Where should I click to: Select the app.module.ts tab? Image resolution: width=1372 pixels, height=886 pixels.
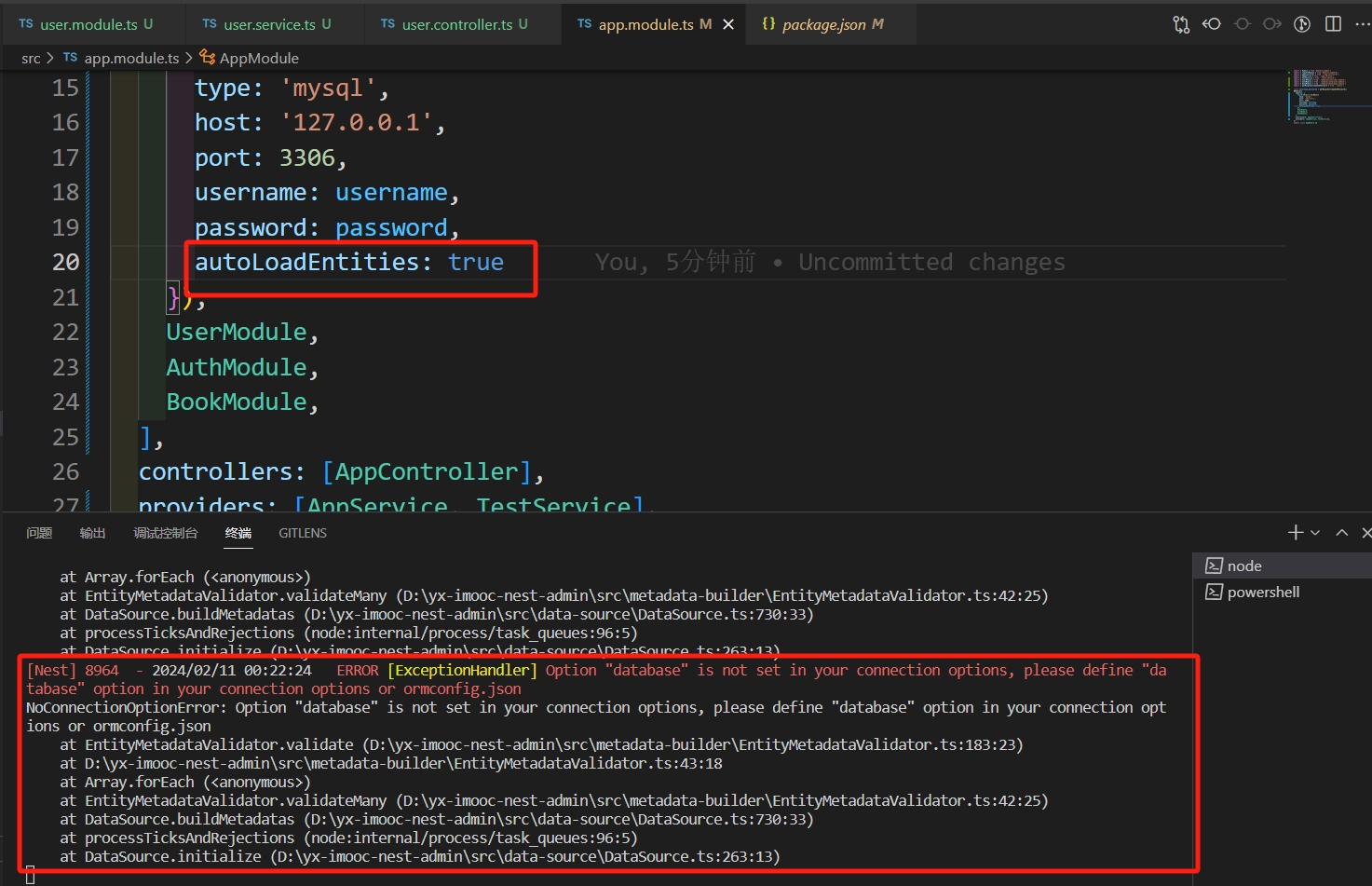654,24
